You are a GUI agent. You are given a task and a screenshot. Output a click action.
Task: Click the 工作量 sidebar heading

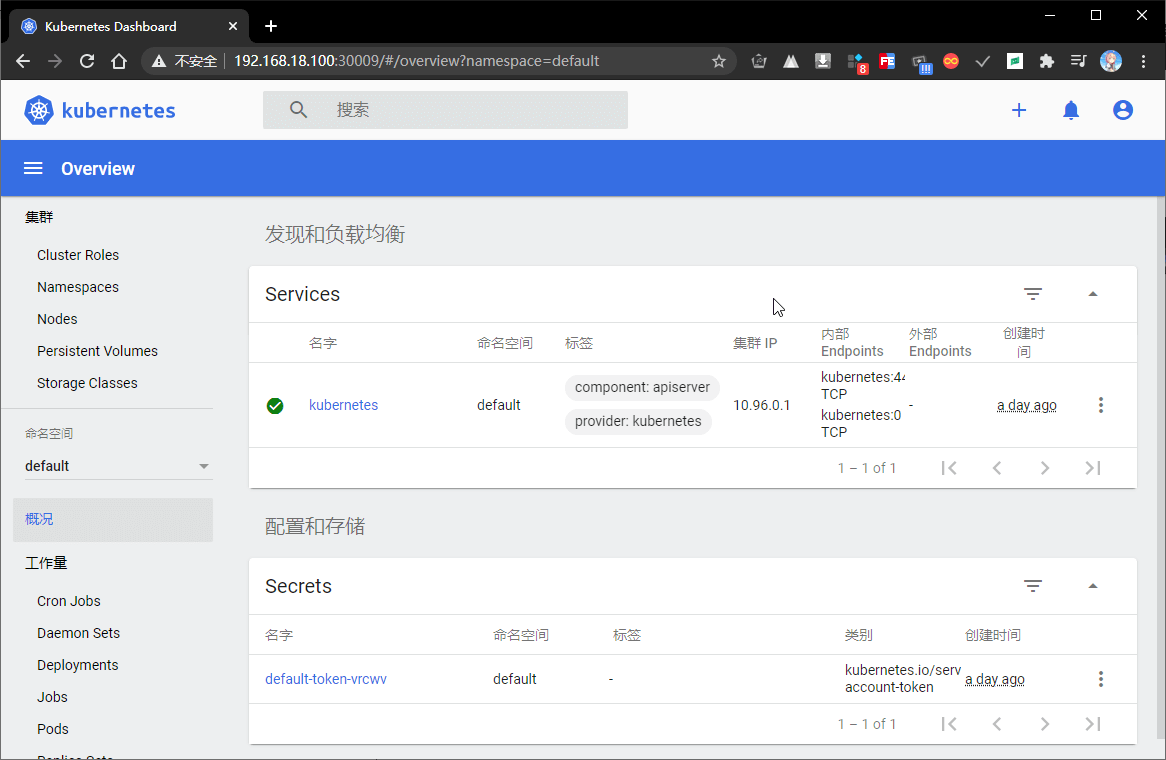[46, 563]
